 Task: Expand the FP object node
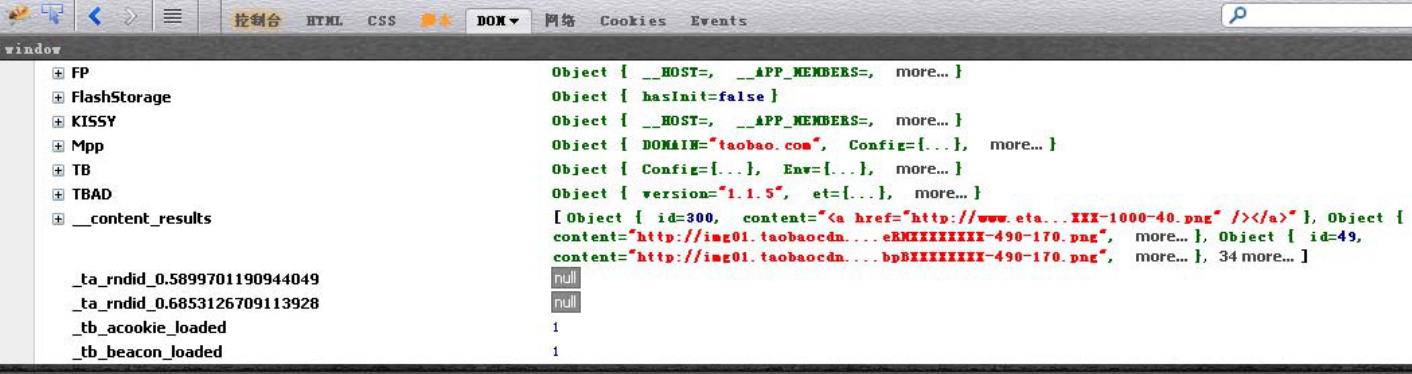[x=58, y=73]
